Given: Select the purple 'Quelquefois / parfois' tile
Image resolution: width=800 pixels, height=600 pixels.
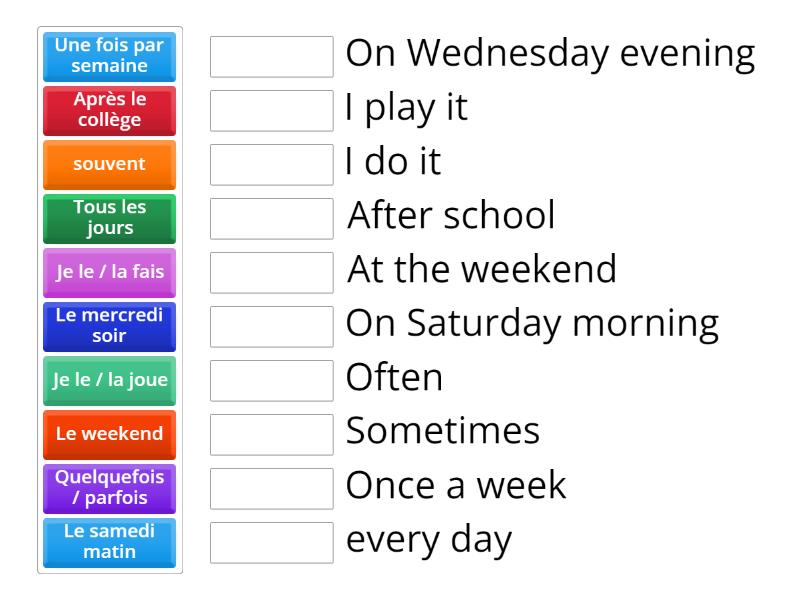Looking at the screenshot, I should tap(109, 489).
